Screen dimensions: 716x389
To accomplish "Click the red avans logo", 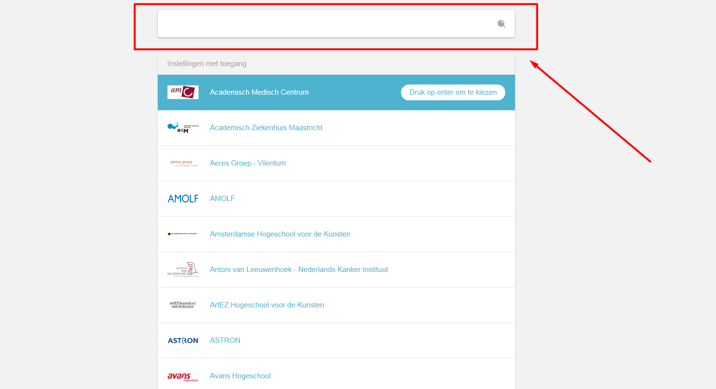I will point(183,376).
